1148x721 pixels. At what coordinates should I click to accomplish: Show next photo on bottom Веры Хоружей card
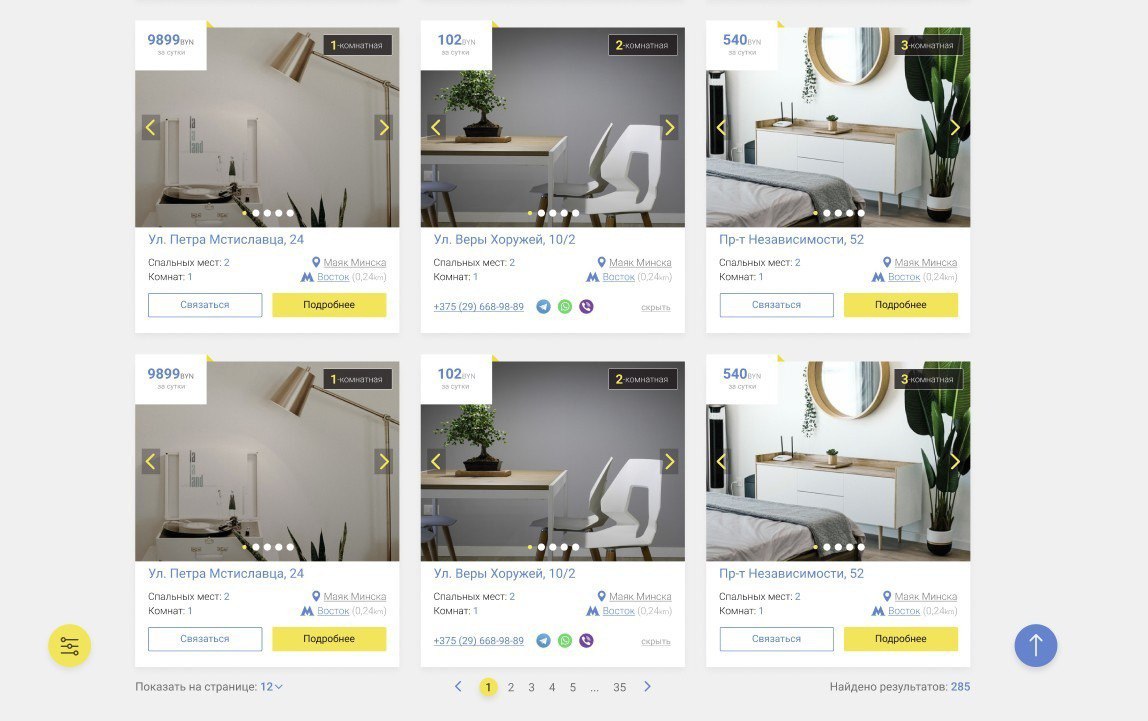coord(669,461)
